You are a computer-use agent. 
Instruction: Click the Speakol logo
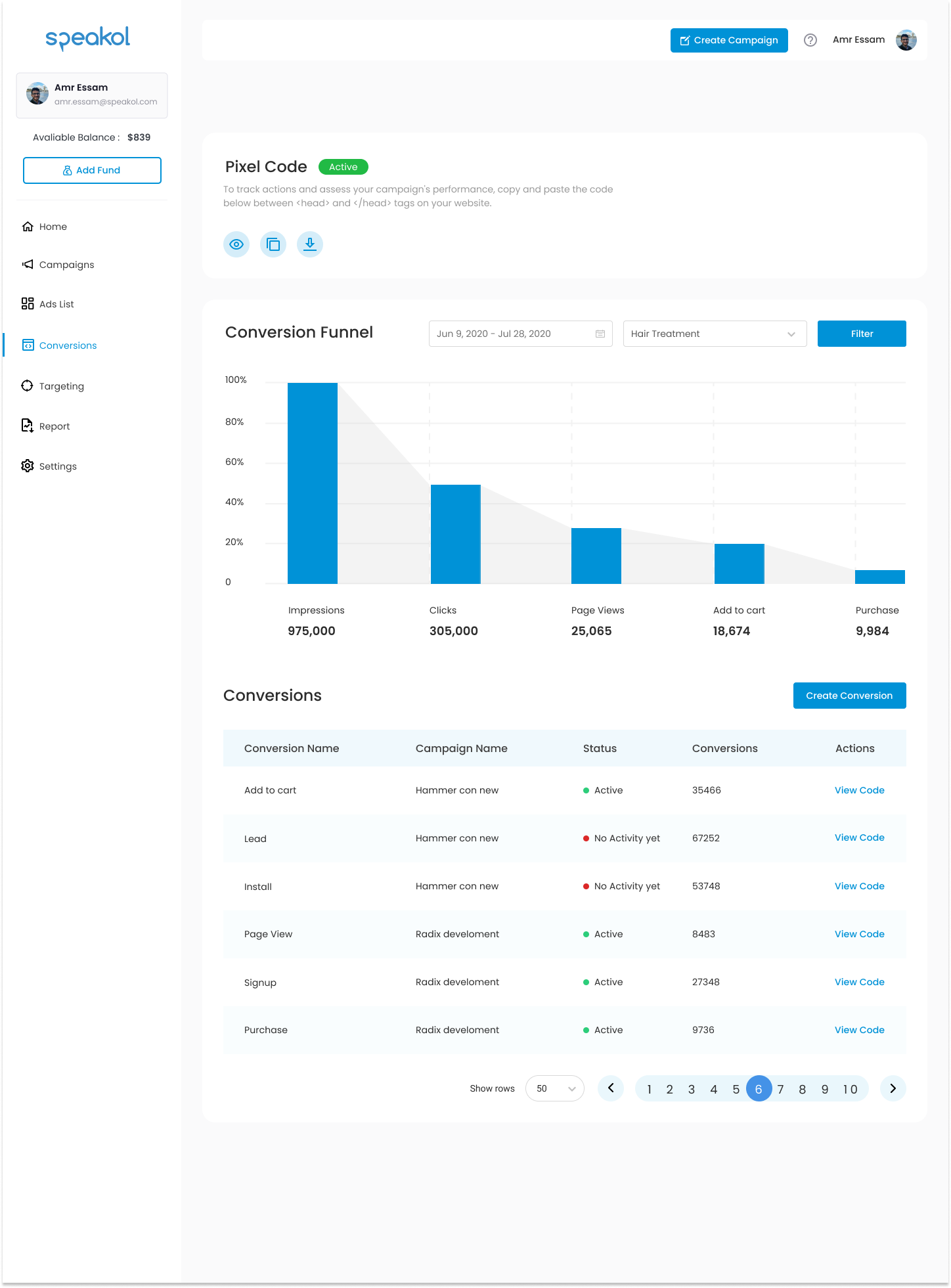[x=88, y=38]
